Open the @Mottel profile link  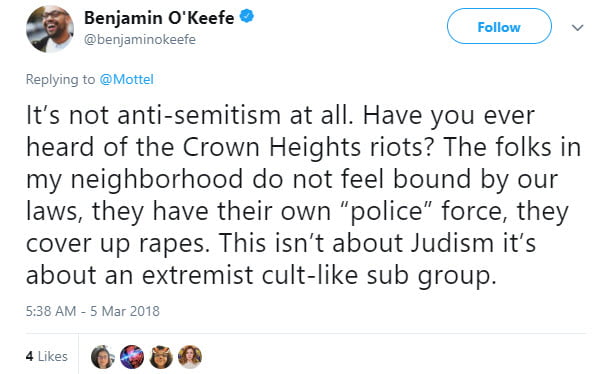(126, 79)
